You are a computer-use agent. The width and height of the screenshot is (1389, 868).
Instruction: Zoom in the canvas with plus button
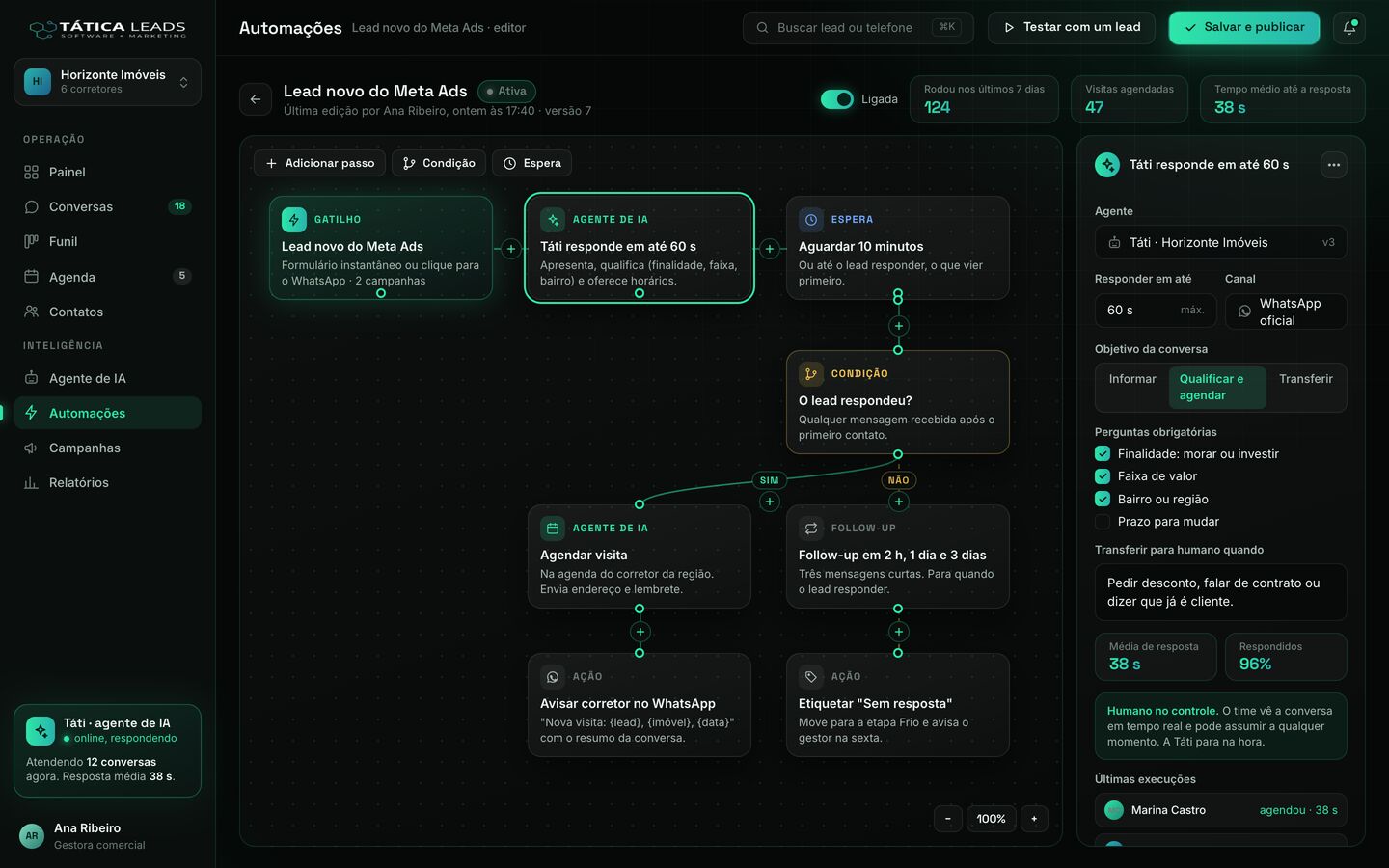[1034, 819]
